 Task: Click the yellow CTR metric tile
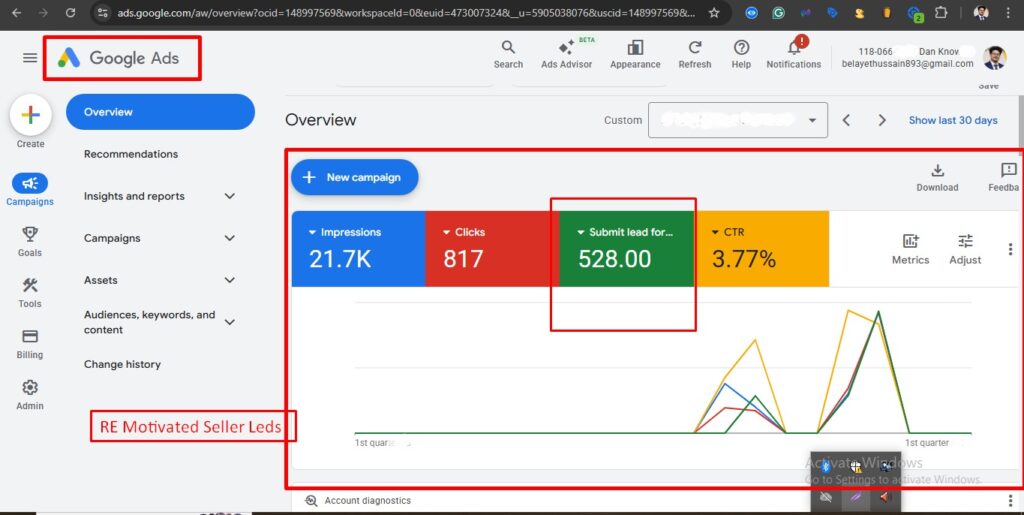click(760, 248)
